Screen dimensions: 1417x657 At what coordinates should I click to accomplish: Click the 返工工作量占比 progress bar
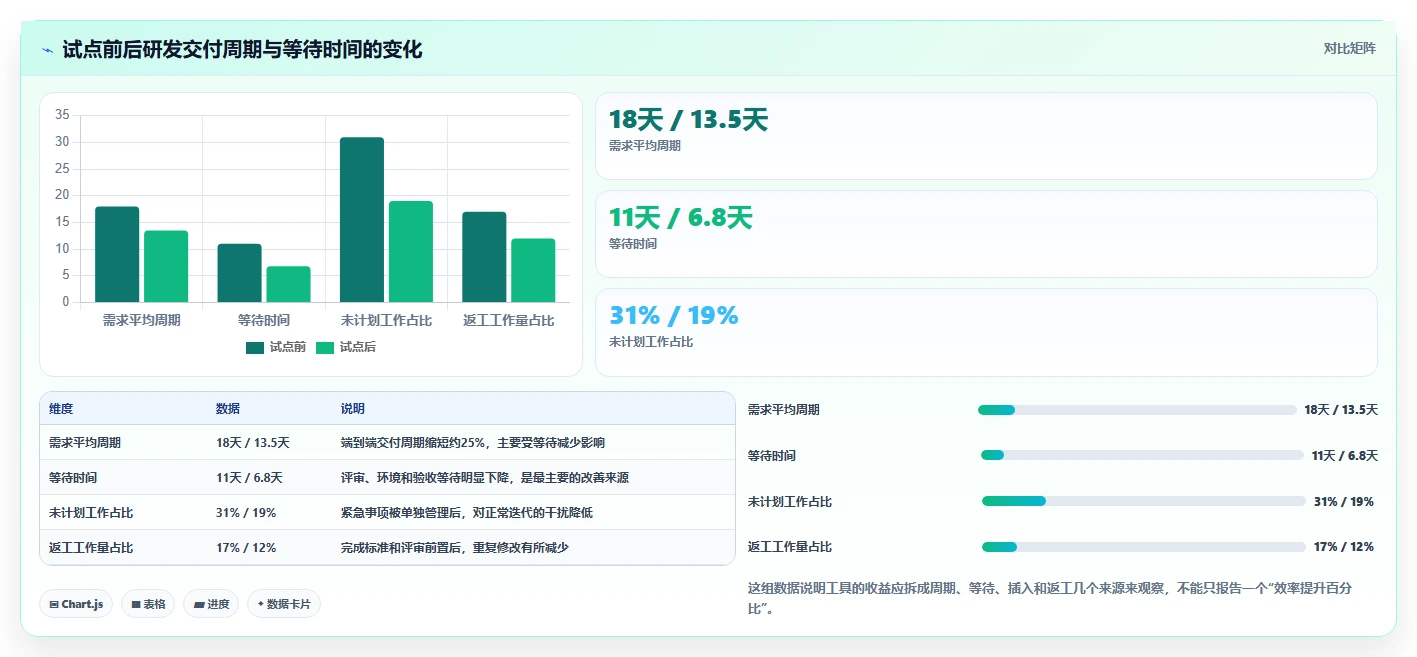click(x=1144, y=547)
